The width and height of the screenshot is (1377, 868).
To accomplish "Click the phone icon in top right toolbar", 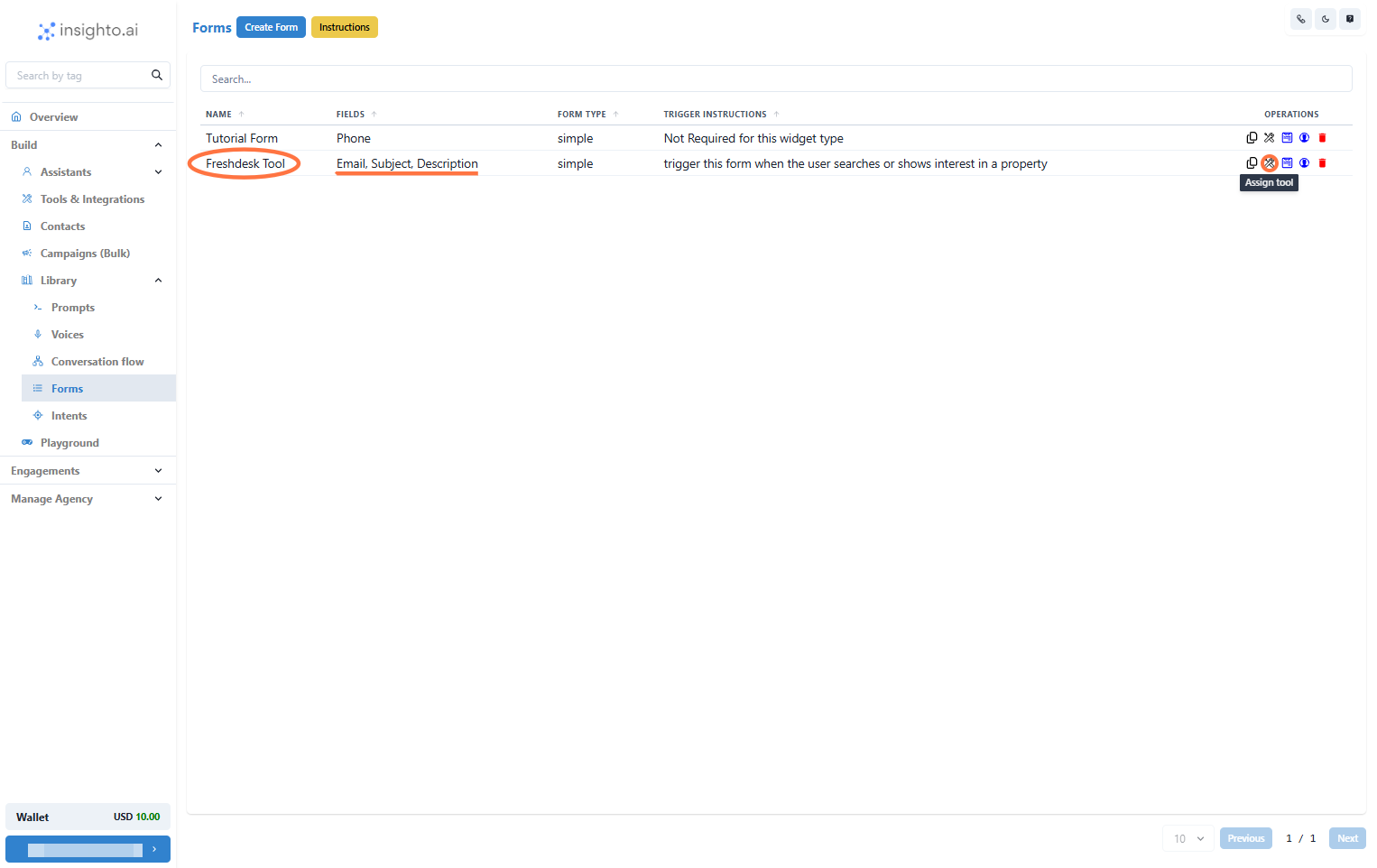I will point(1300,18).
